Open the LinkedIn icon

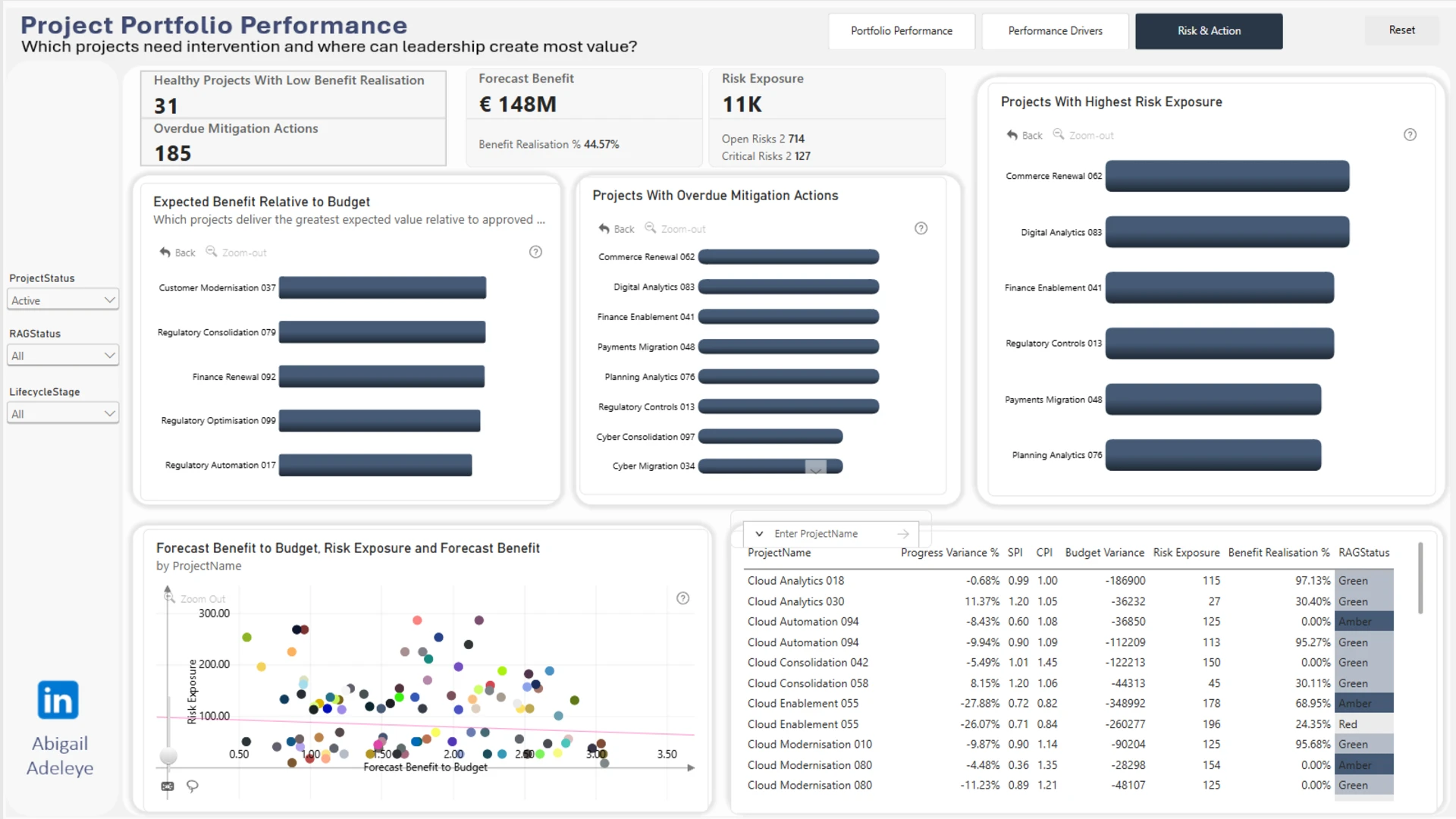(58, 699)
